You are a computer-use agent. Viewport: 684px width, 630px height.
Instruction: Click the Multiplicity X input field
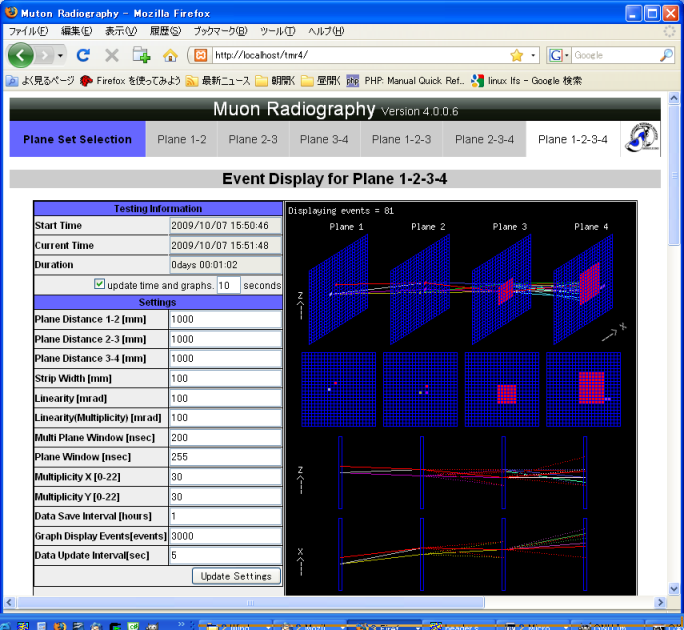click(x=225, y=477)
